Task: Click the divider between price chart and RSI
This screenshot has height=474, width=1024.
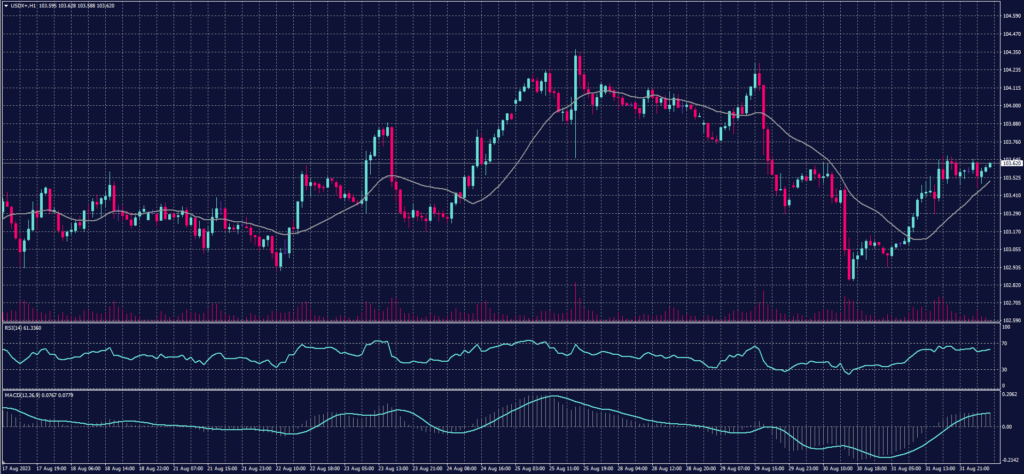Action: coord(500,321)
